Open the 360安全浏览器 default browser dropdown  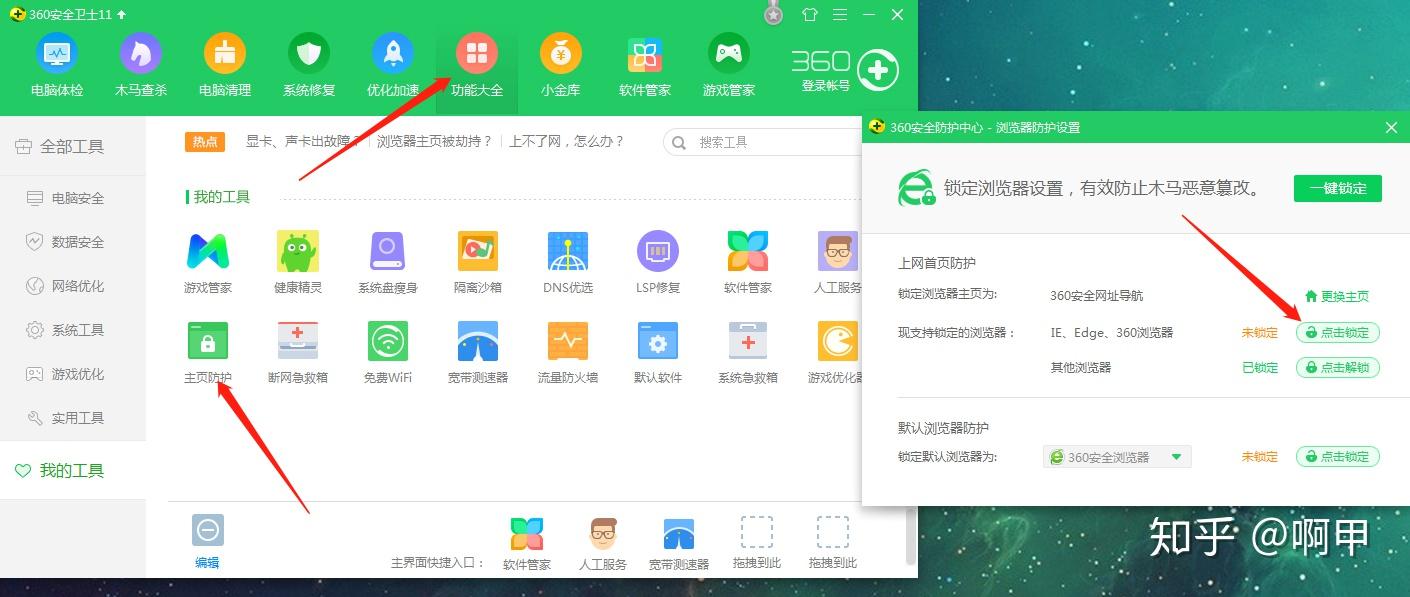(1117, 457)
